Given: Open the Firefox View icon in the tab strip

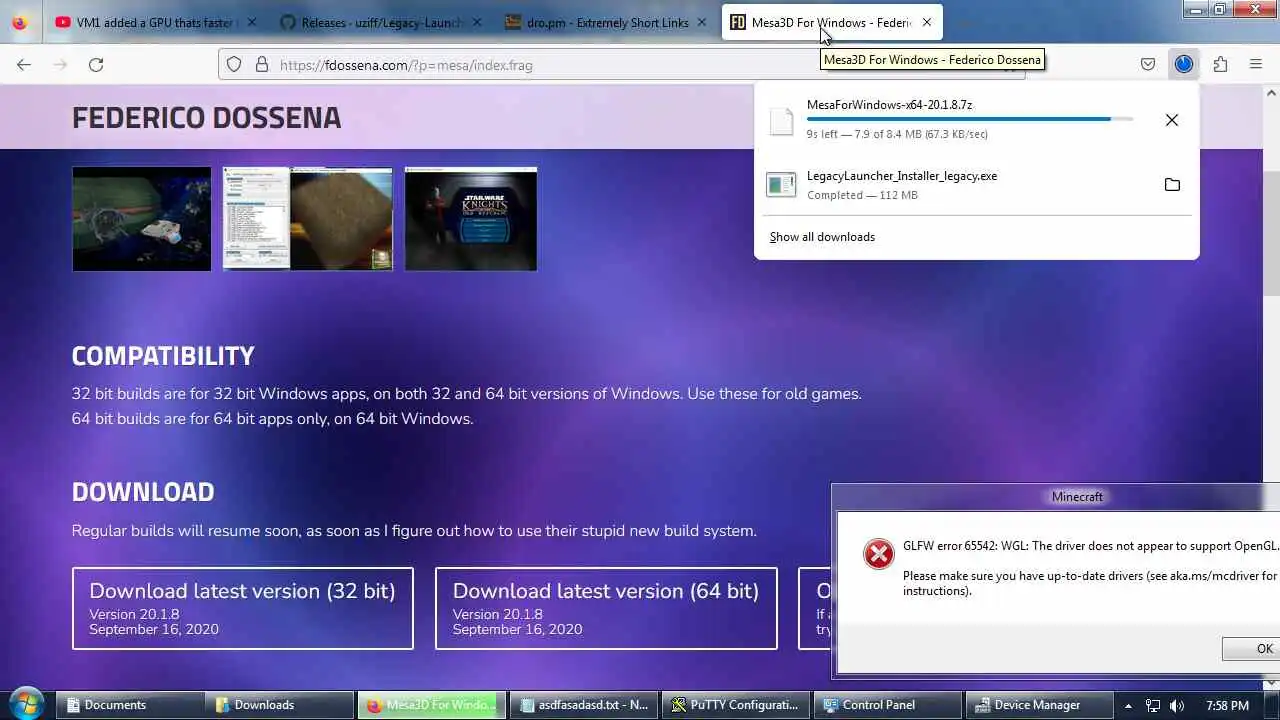Looking at the screenshot, I should [x=19, y=22].
